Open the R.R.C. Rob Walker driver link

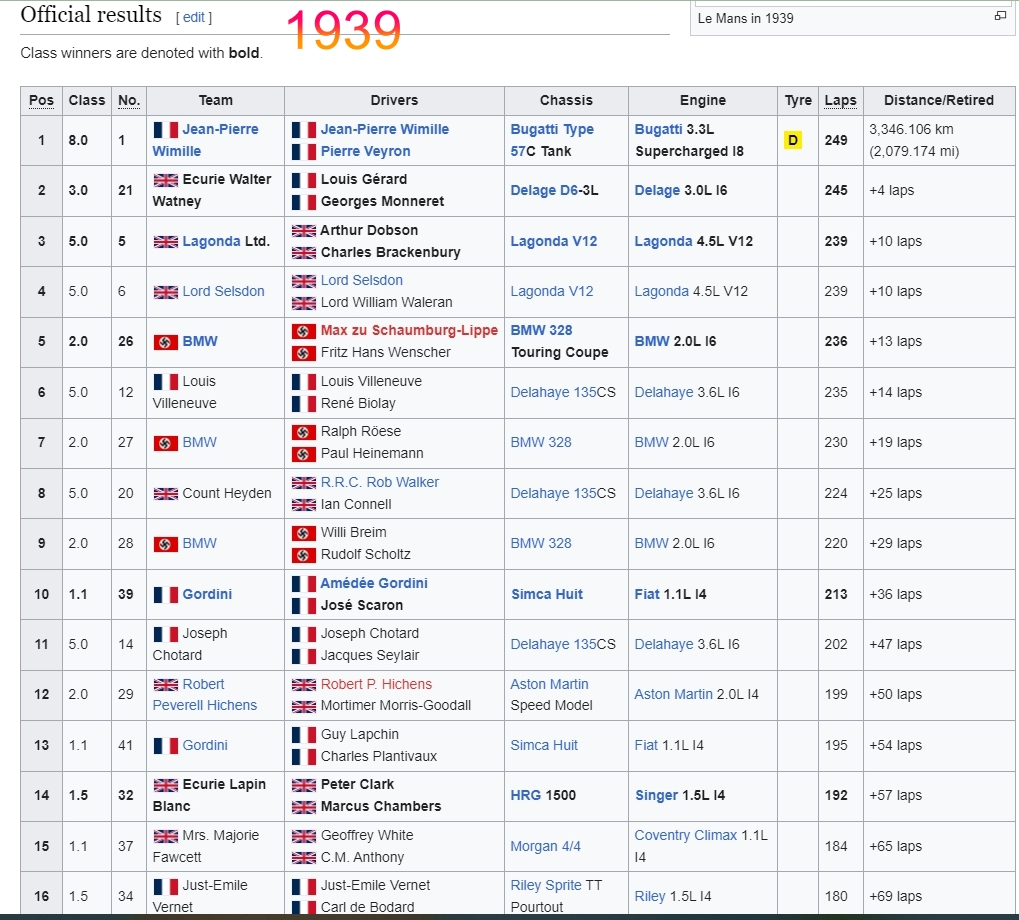coord(380,483)
